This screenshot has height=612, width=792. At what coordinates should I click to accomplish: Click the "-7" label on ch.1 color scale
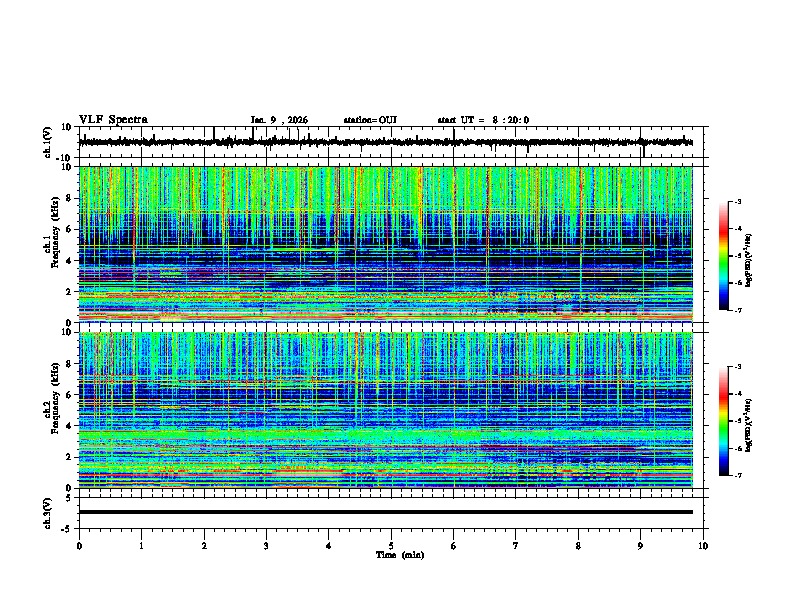click(x=738, y=310)
